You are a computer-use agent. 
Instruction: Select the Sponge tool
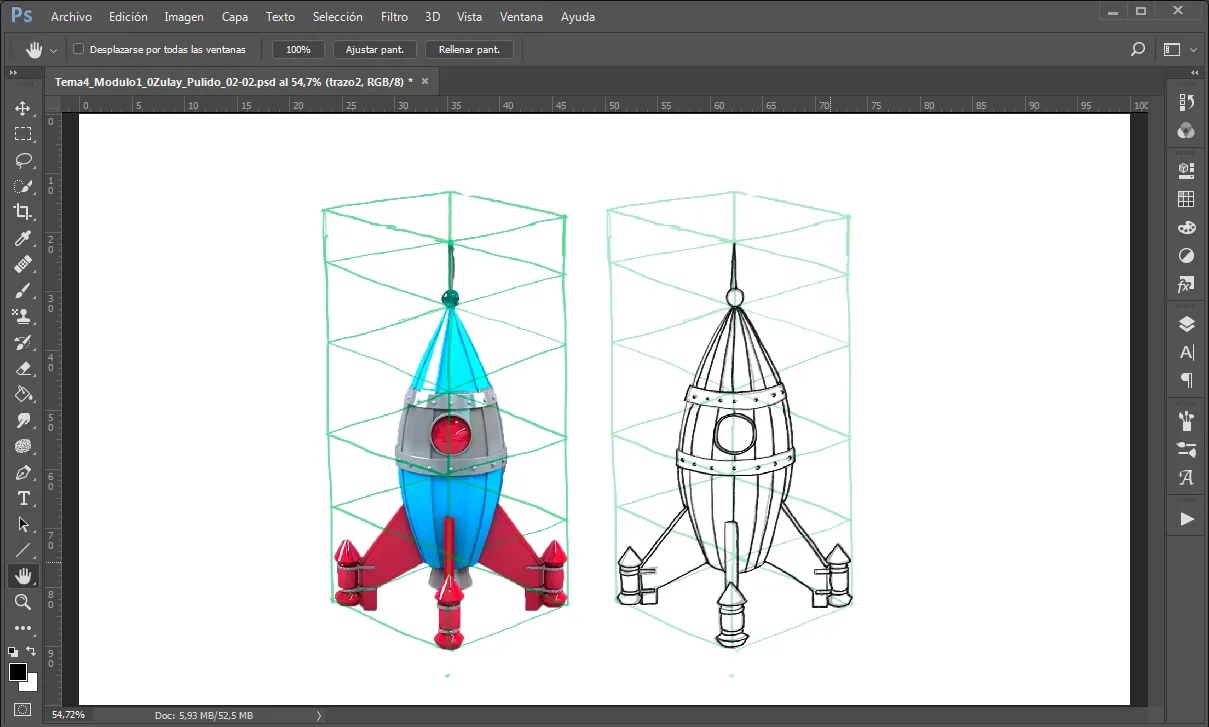pyautogui.click(x=23, y=446)
